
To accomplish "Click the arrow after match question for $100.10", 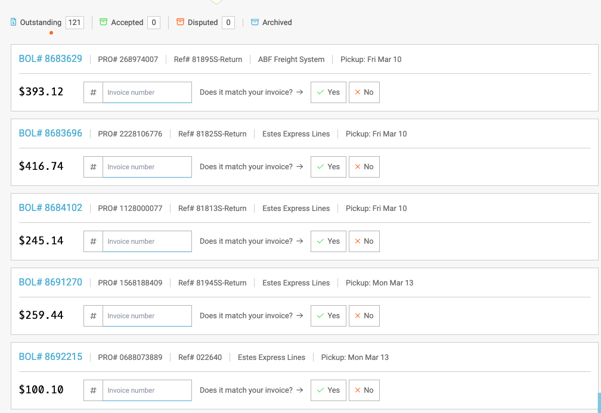I will click(300, 390).
